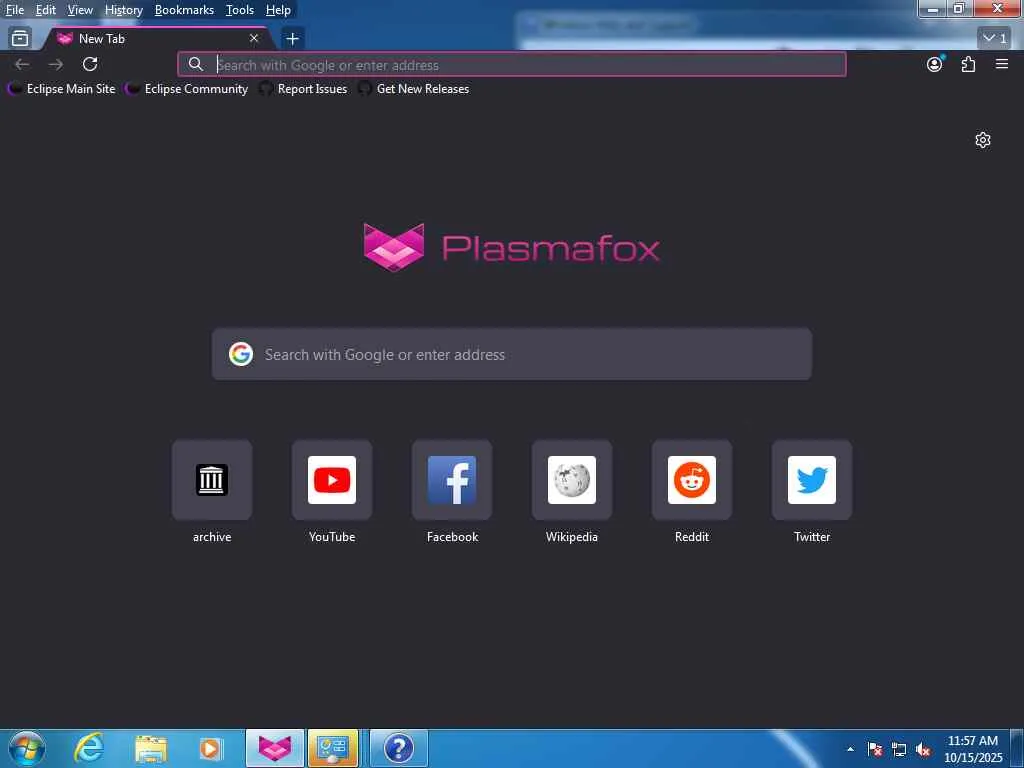
Task: Click the Plasmafox logo
Action: 511,248
